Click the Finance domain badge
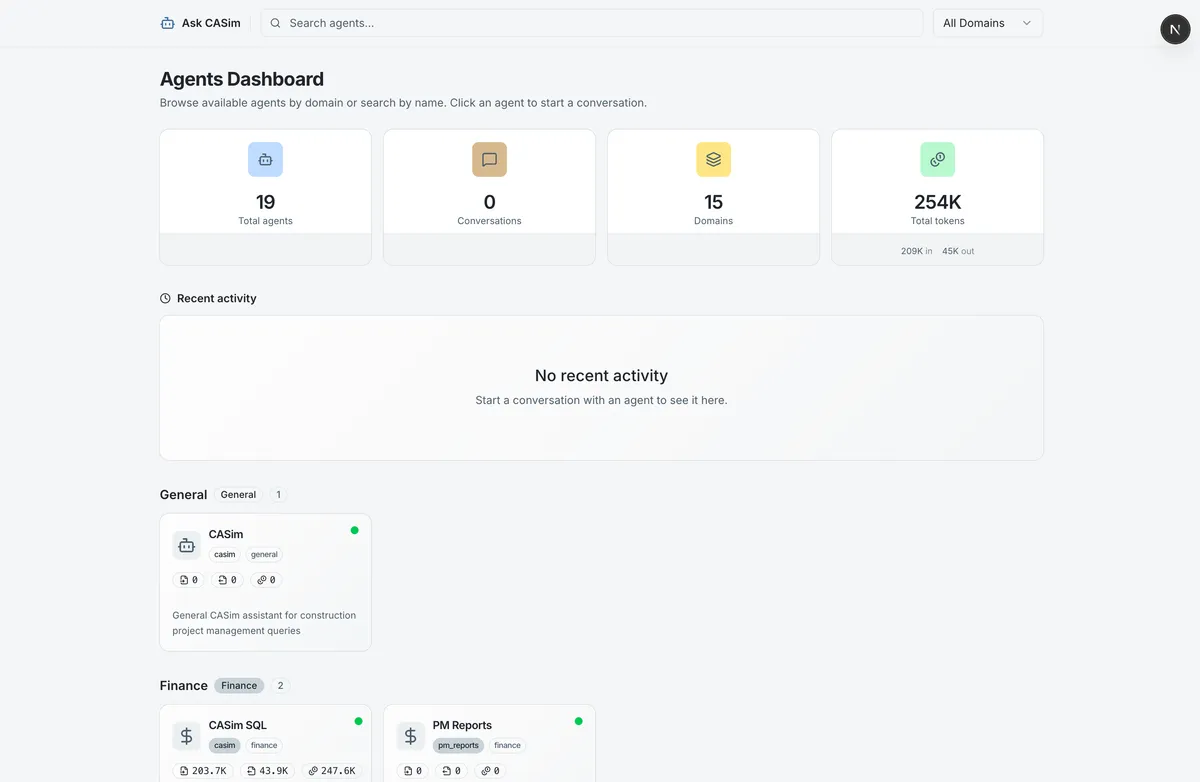This screenshot has height=782, width=1200. 239,686
